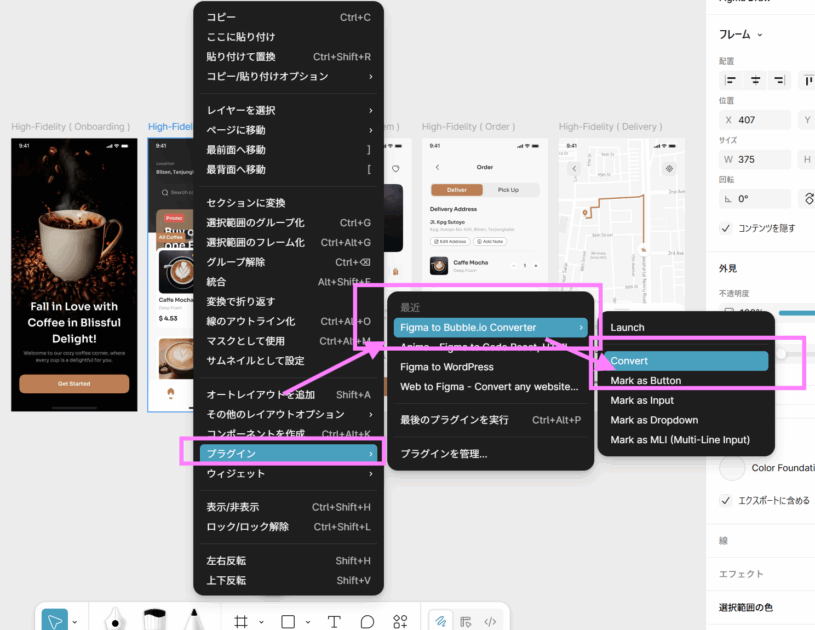Choose Mark as Input option

pos(686,400)
